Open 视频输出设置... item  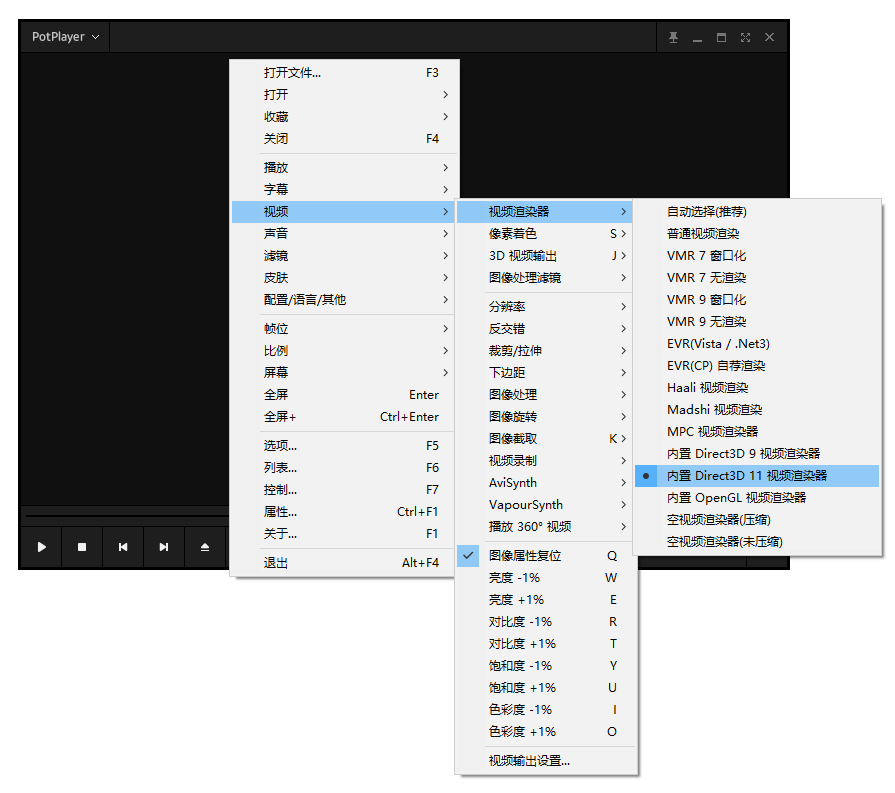546,760
